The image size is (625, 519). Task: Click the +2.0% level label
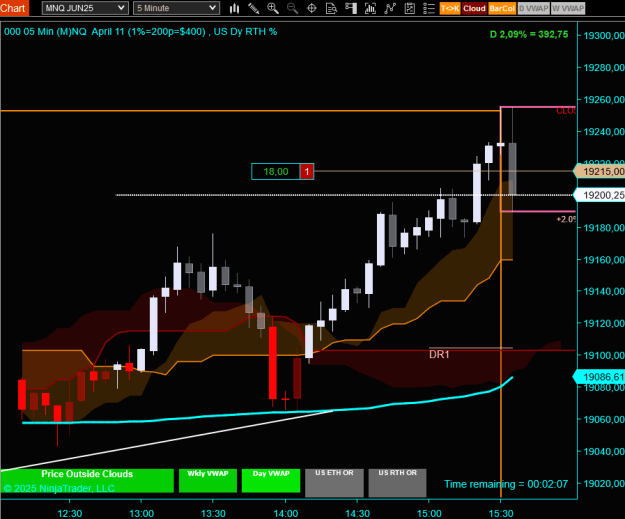(566, 219)
